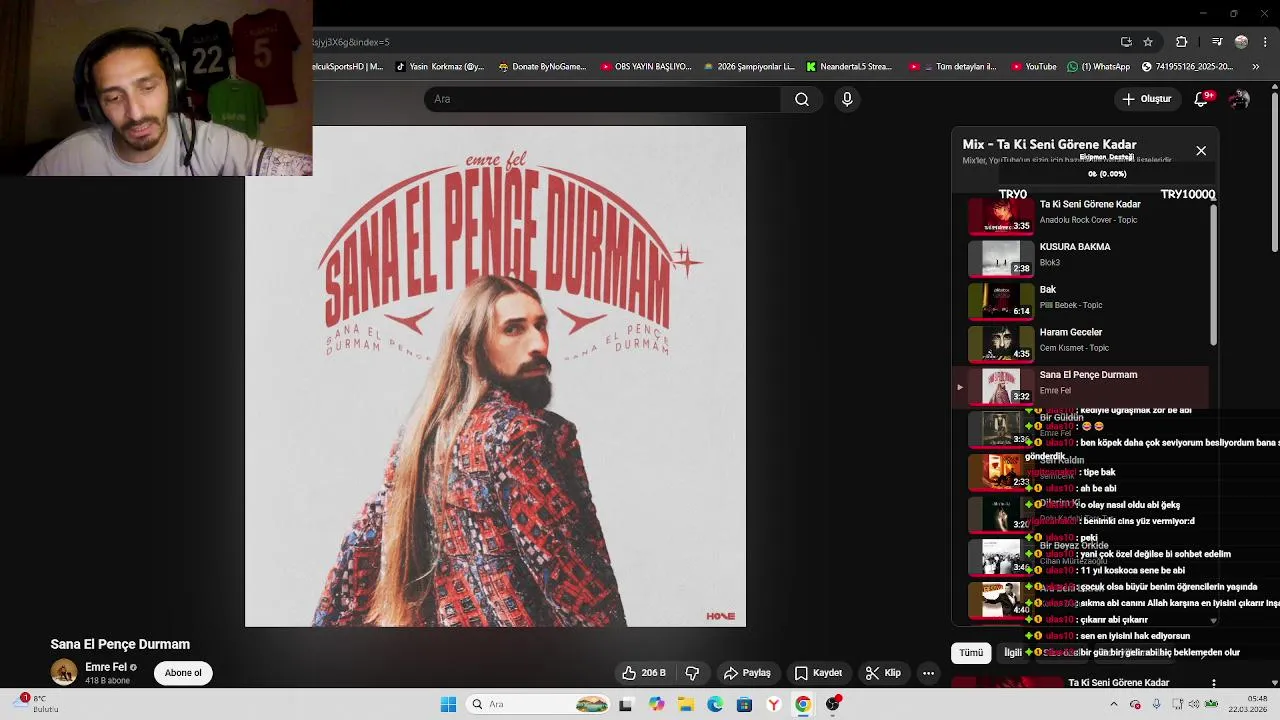The image size is (1280, 720).
Task: Focus the YouTube Ara search field
Action: pos(602,99)
